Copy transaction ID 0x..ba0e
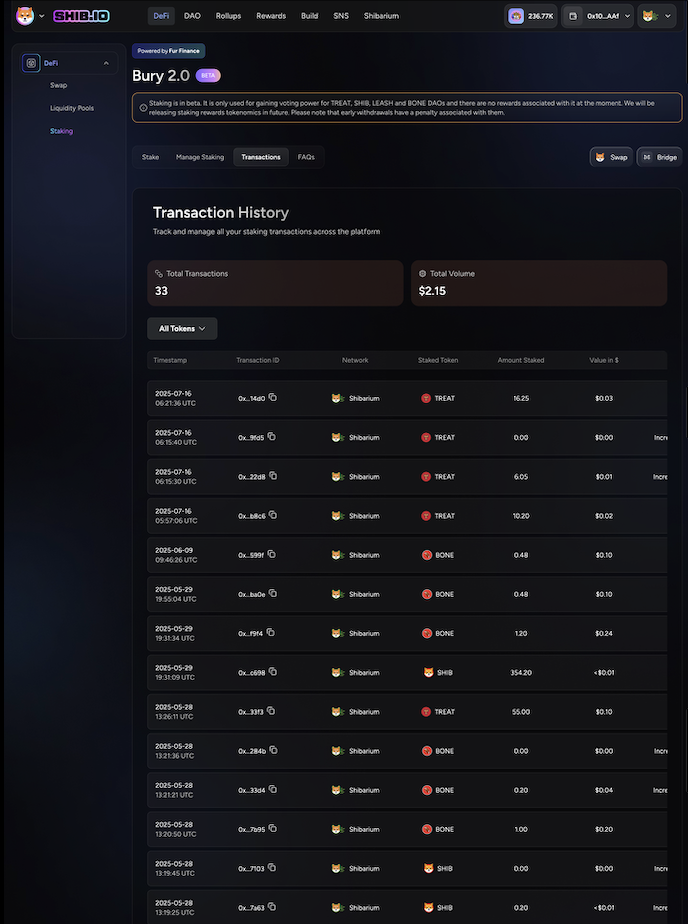 pyautogui.click(x=273, y=593)
